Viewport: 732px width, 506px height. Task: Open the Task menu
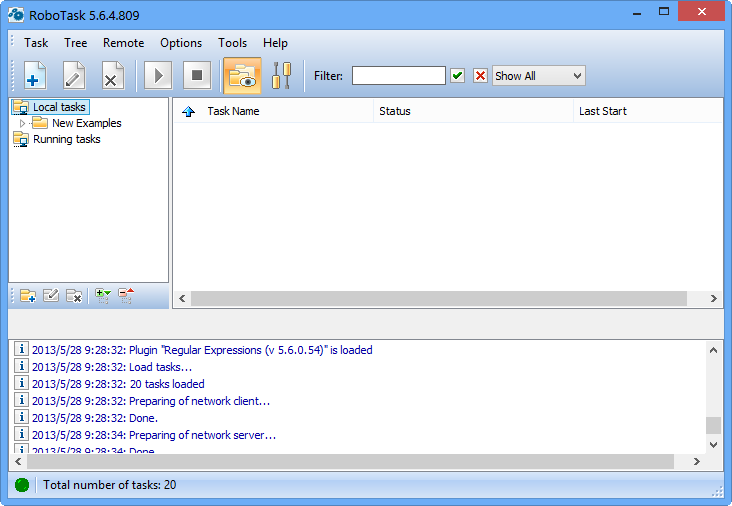tap(36, 43)
